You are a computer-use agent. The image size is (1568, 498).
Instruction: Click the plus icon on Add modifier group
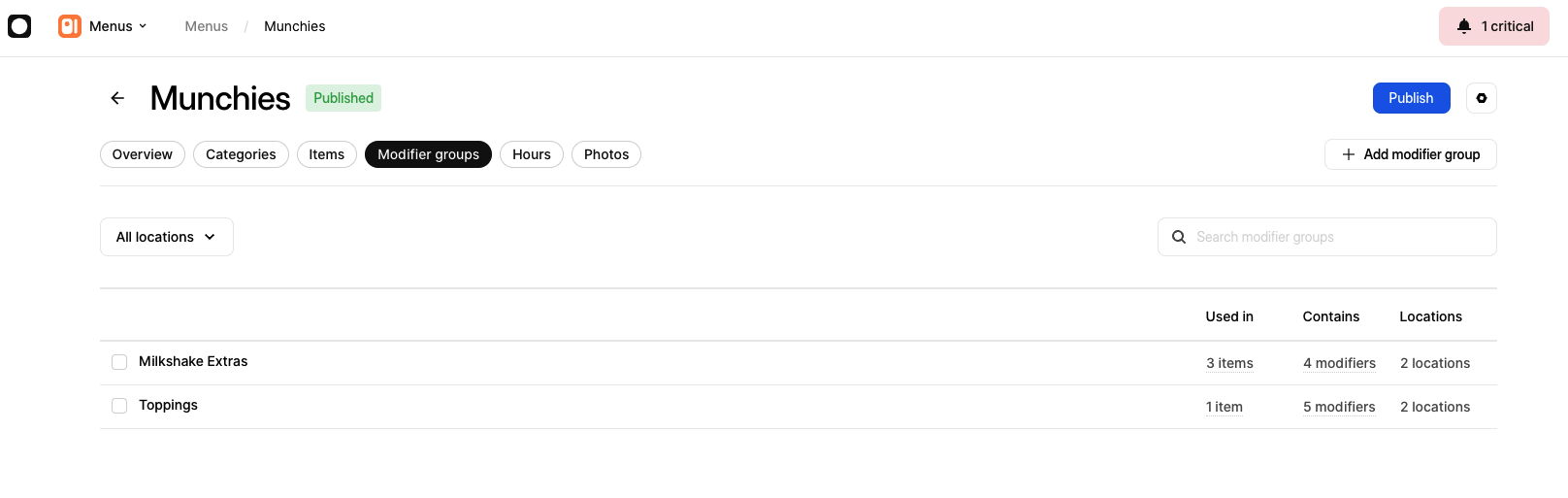(x=1349, y=154)
